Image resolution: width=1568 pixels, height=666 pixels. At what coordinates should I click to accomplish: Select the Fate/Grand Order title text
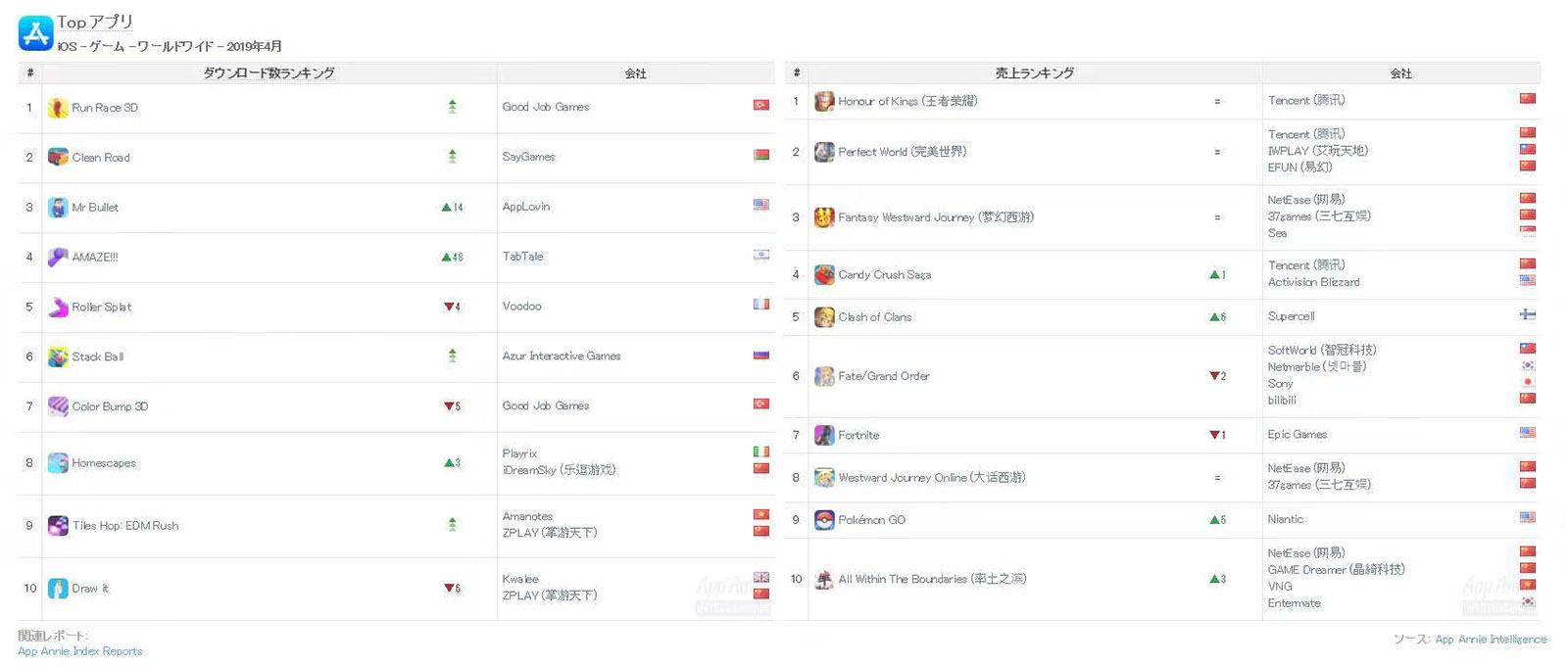tap(884, 376)
